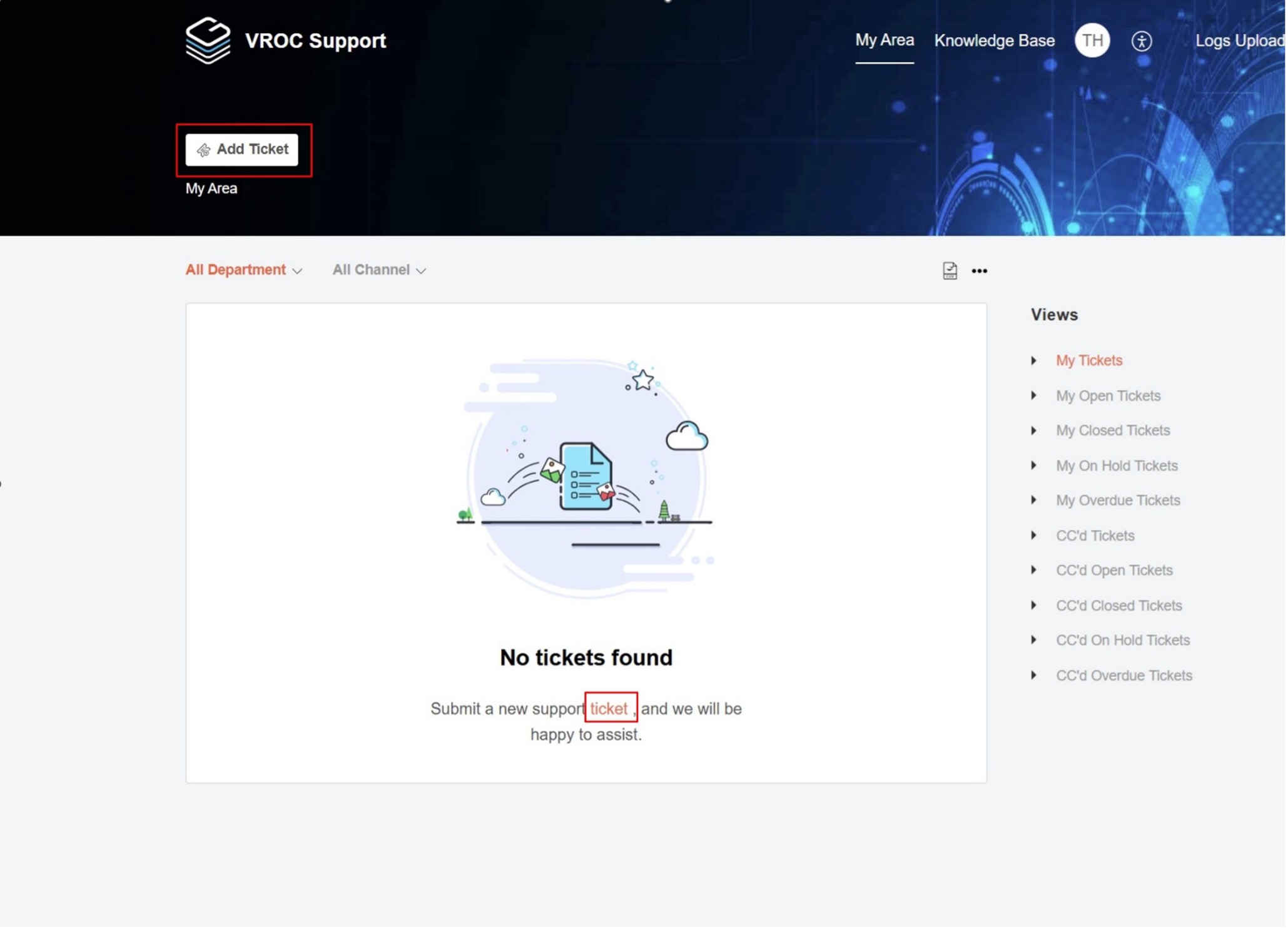The width and height of the screenshot is (1288, 929).
Task: Expand the arrow beside My Tickets
Action: [x=1033, y=360]
